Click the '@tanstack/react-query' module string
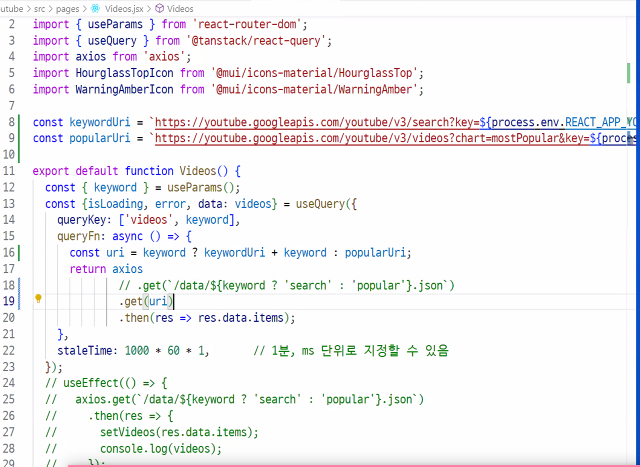 point(256,40)
